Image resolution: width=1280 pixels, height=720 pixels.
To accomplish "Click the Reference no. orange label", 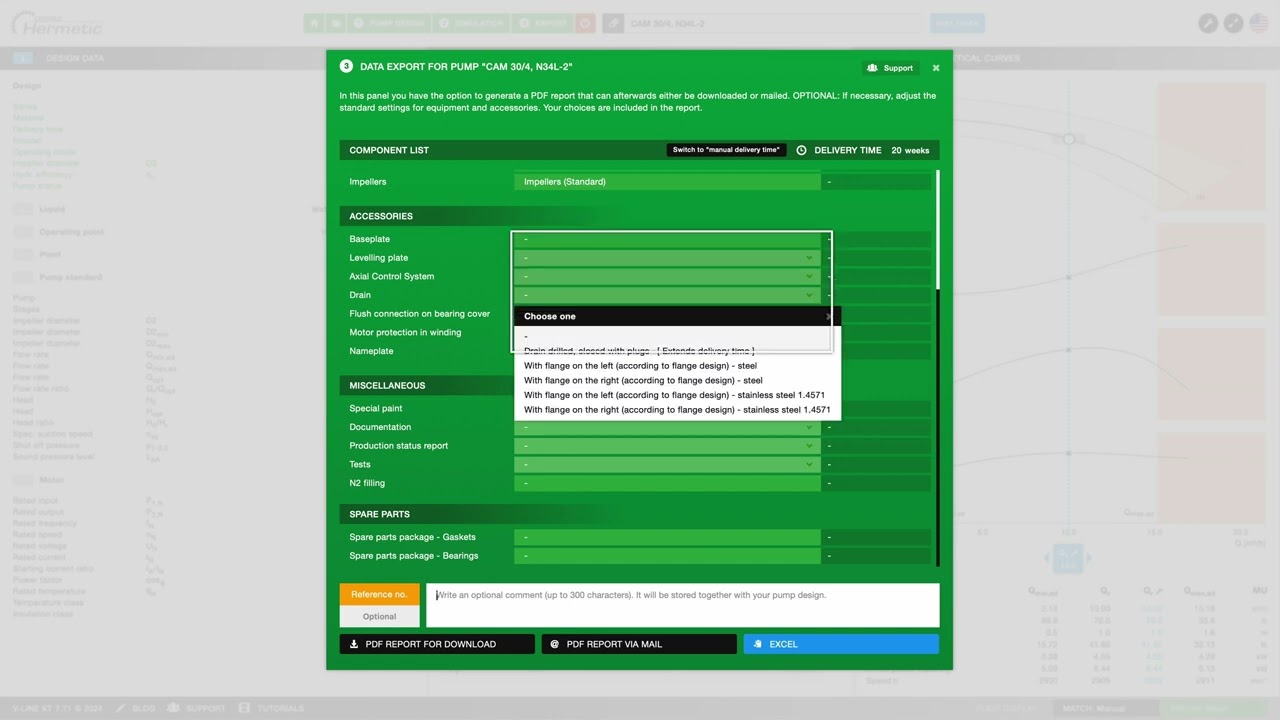I will point(379,594).
